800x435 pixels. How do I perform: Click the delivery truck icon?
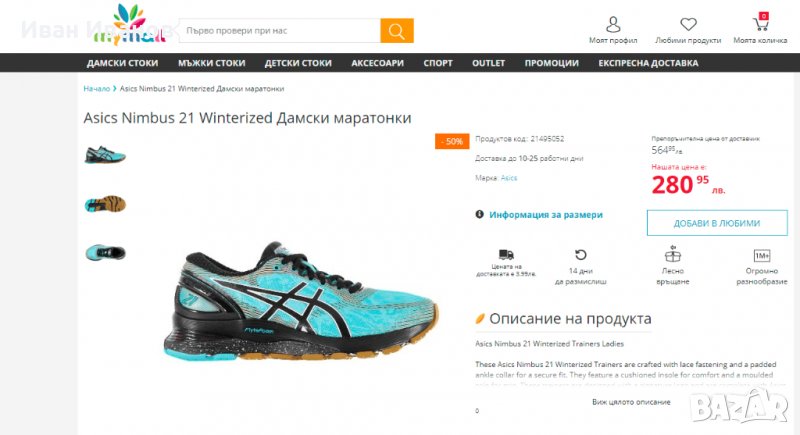[506, 254]
